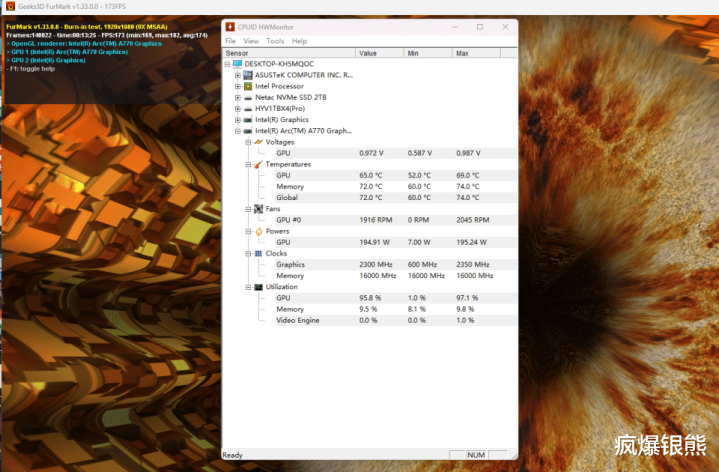
Task: Click the Temperatures thermometer icon
Action: click(x=258, y=164)
